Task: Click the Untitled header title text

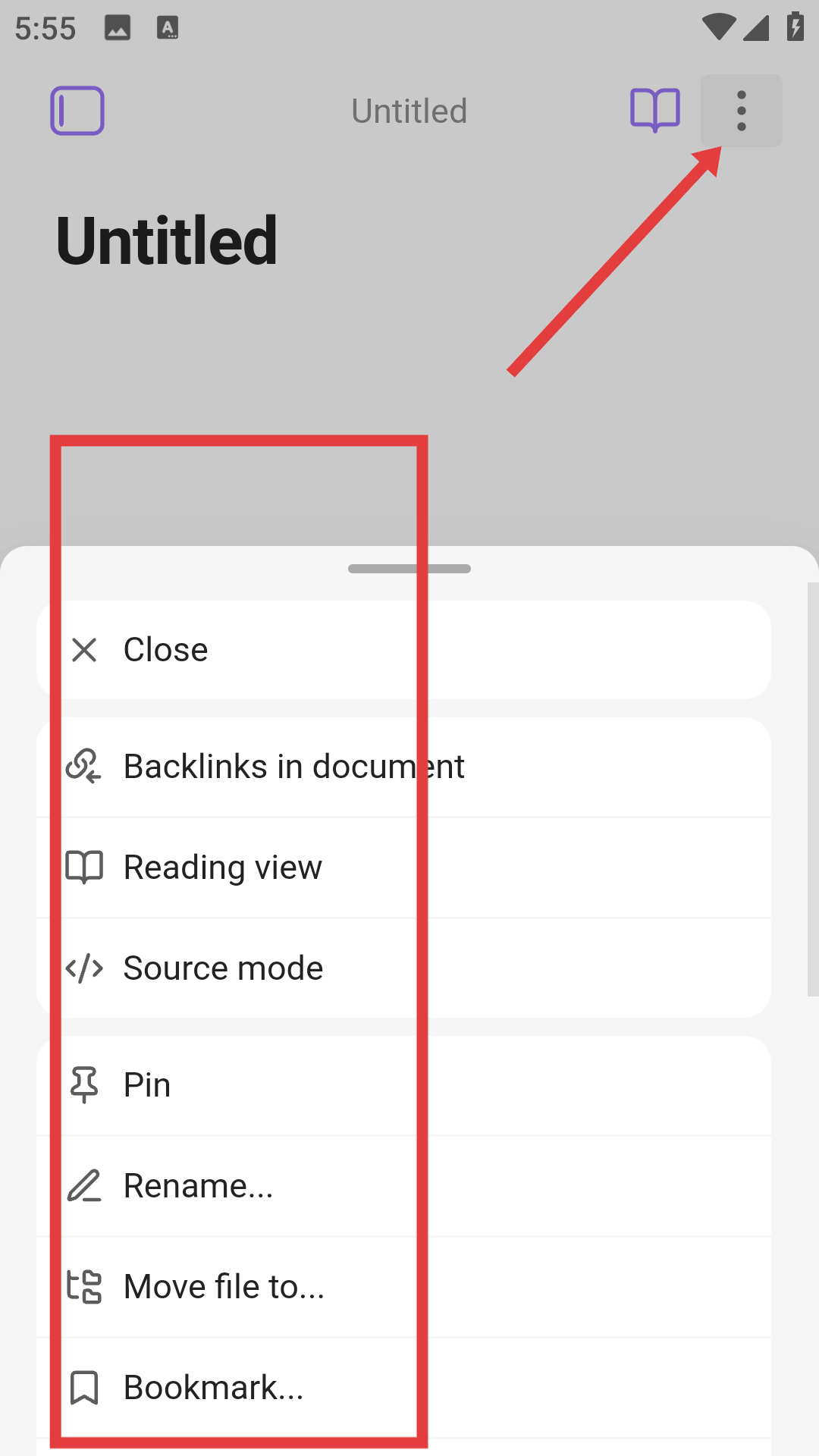Action: [409, 111]
